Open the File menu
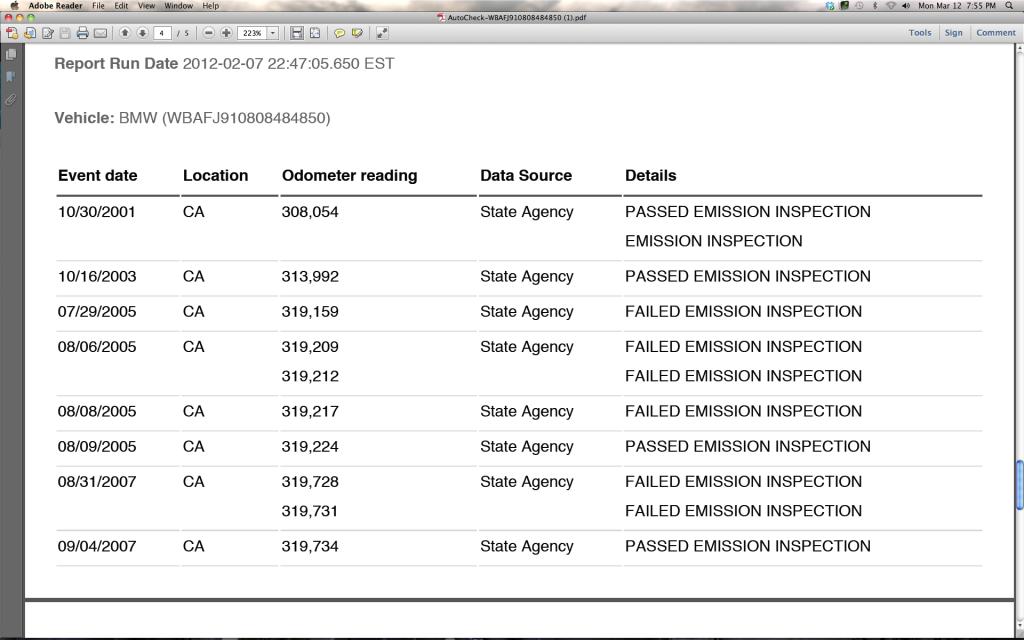This screenshot has width=1024, height=640. [98, 5]
